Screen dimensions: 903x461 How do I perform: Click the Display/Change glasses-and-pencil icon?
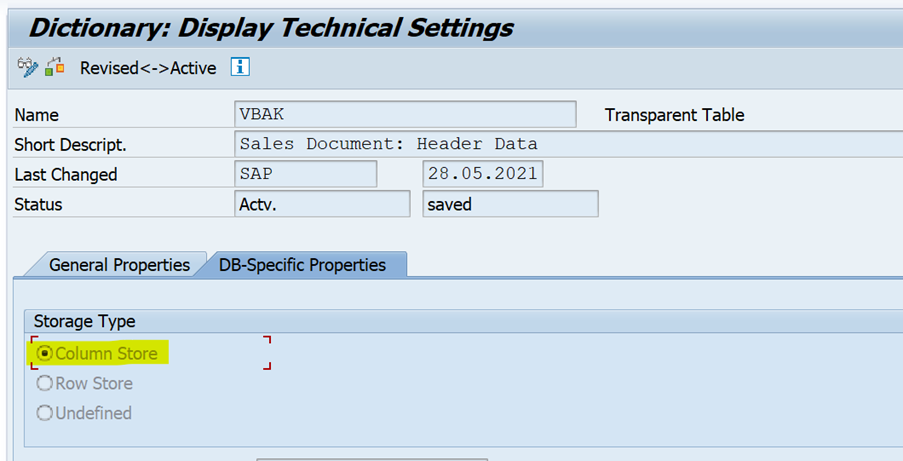(27, 68)
